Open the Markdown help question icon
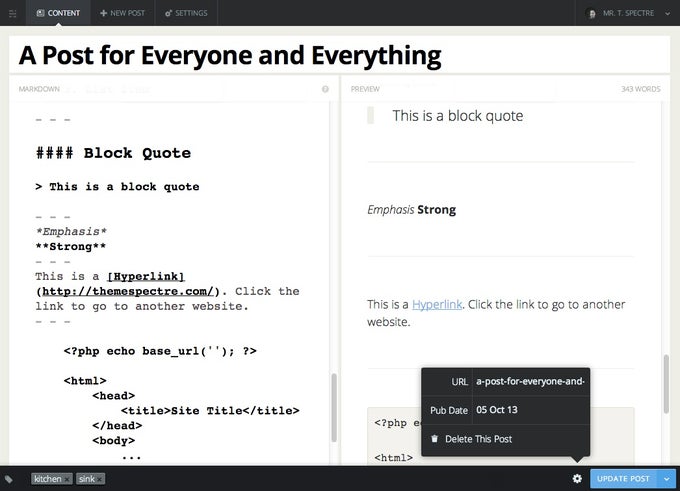Image resolution: width=680 pixels, height=491 pixels. click(x=325, y=89)
